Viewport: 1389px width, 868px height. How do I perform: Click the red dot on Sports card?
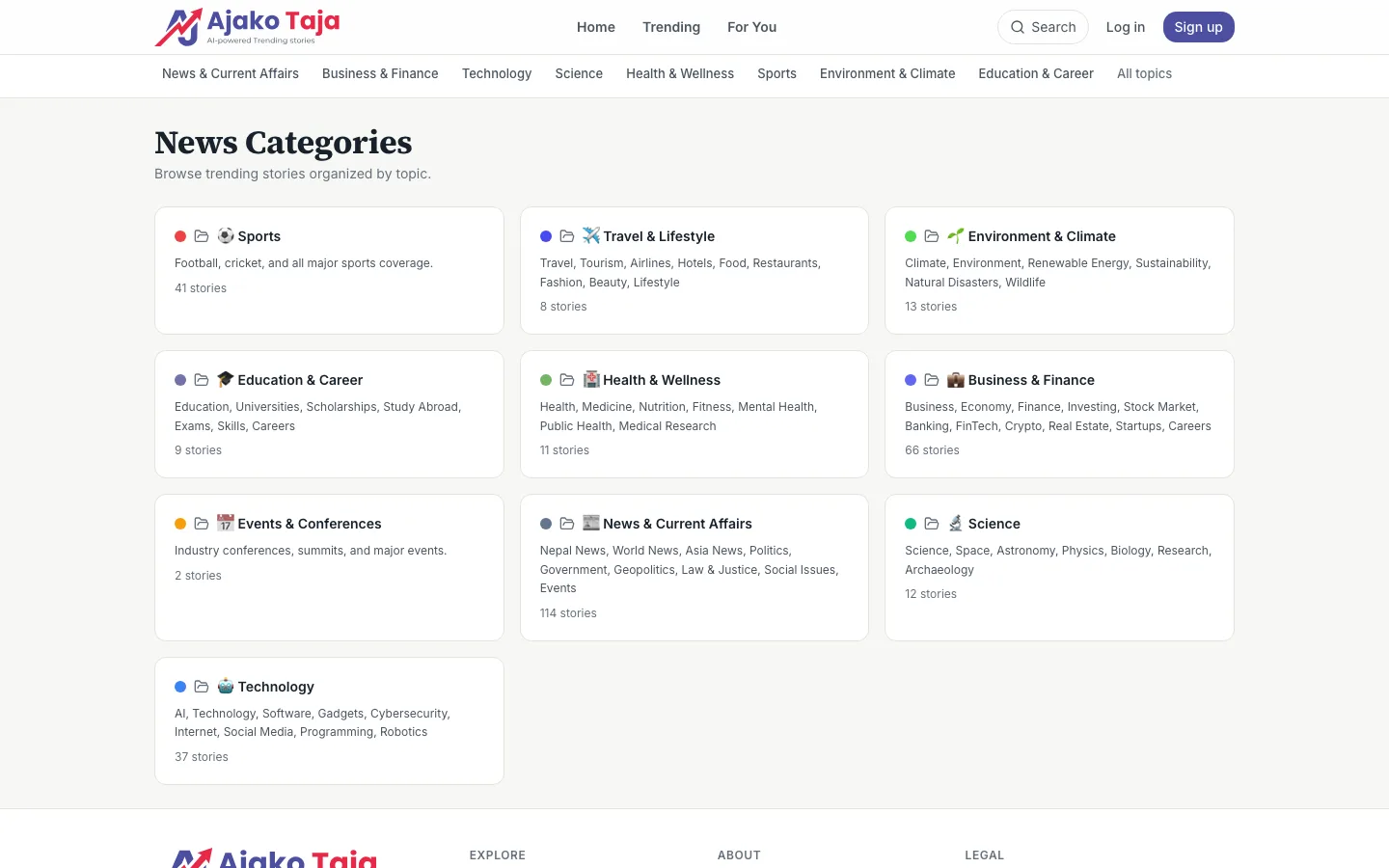(x=180, y=236)
